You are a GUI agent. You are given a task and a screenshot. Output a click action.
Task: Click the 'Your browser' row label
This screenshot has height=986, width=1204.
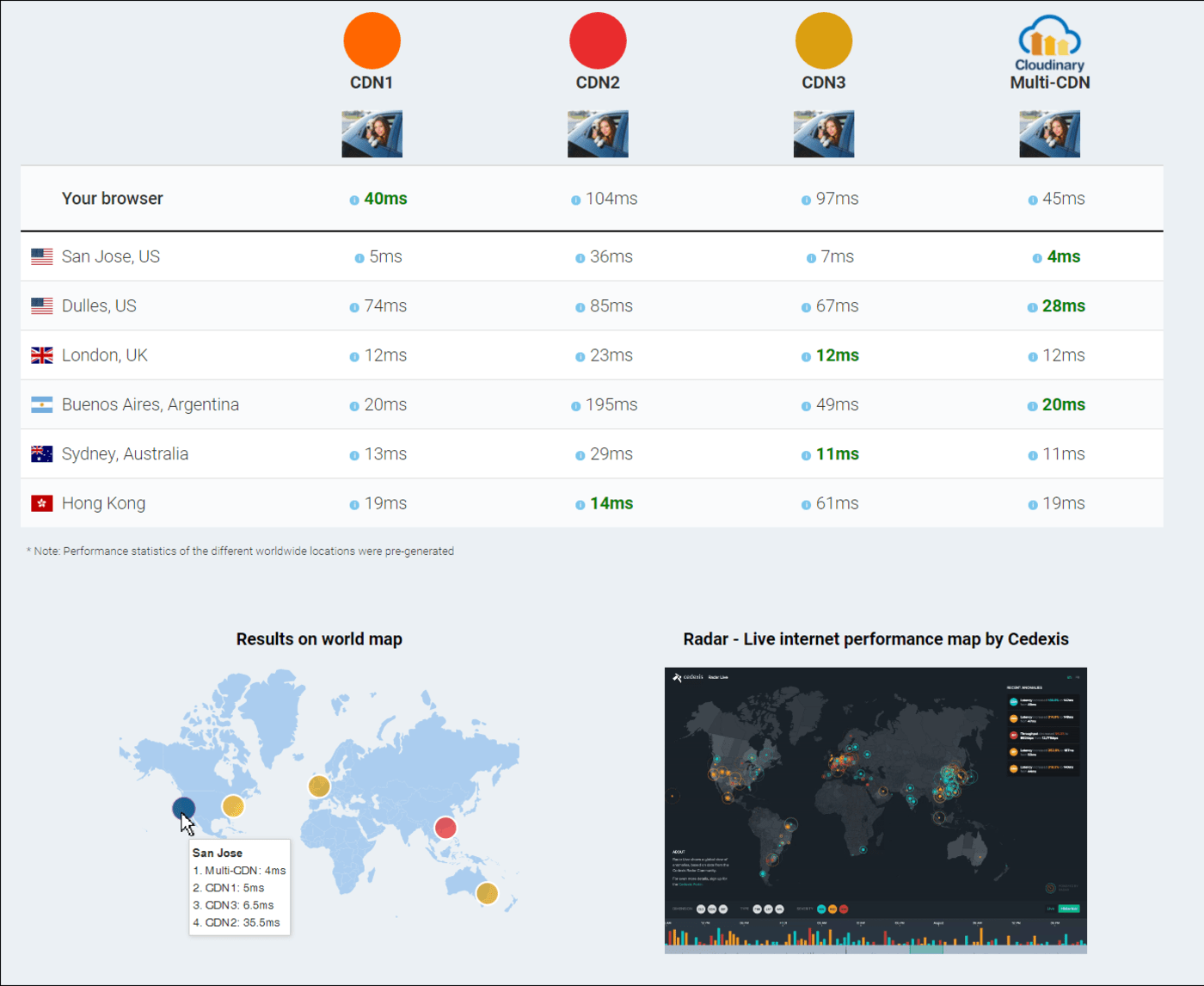(x=113, y=198)
